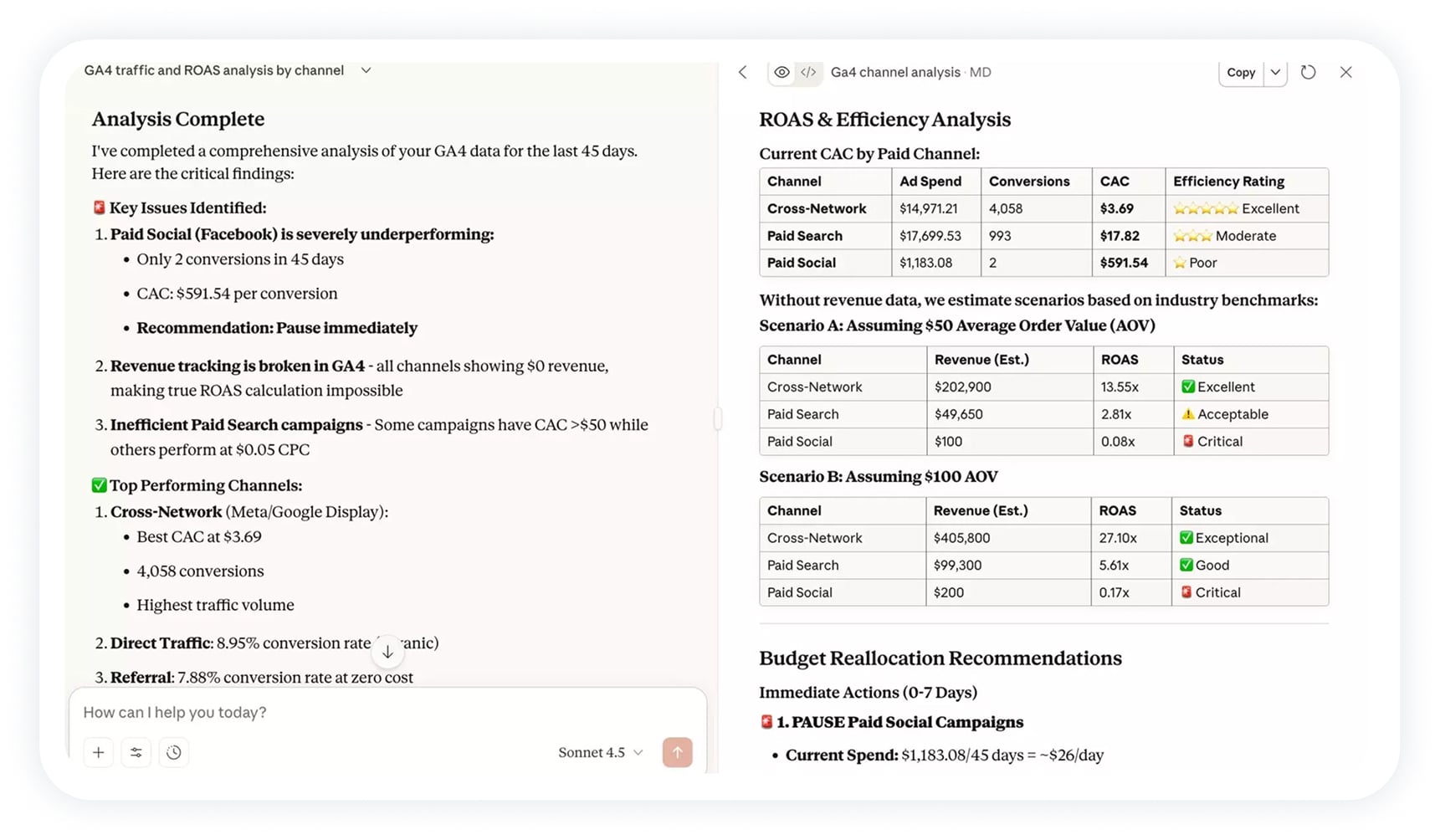The image size is (1440, 840).
Task: Click the Copy button in artifact header
Action: click(x=1240, y=72)
